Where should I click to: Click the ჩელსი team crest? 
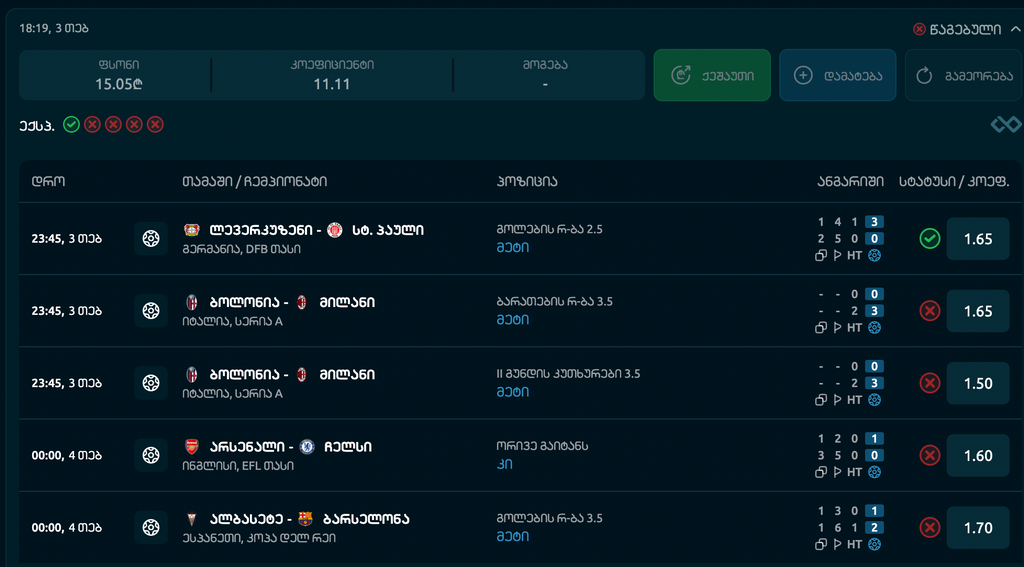tap(307, 447)
